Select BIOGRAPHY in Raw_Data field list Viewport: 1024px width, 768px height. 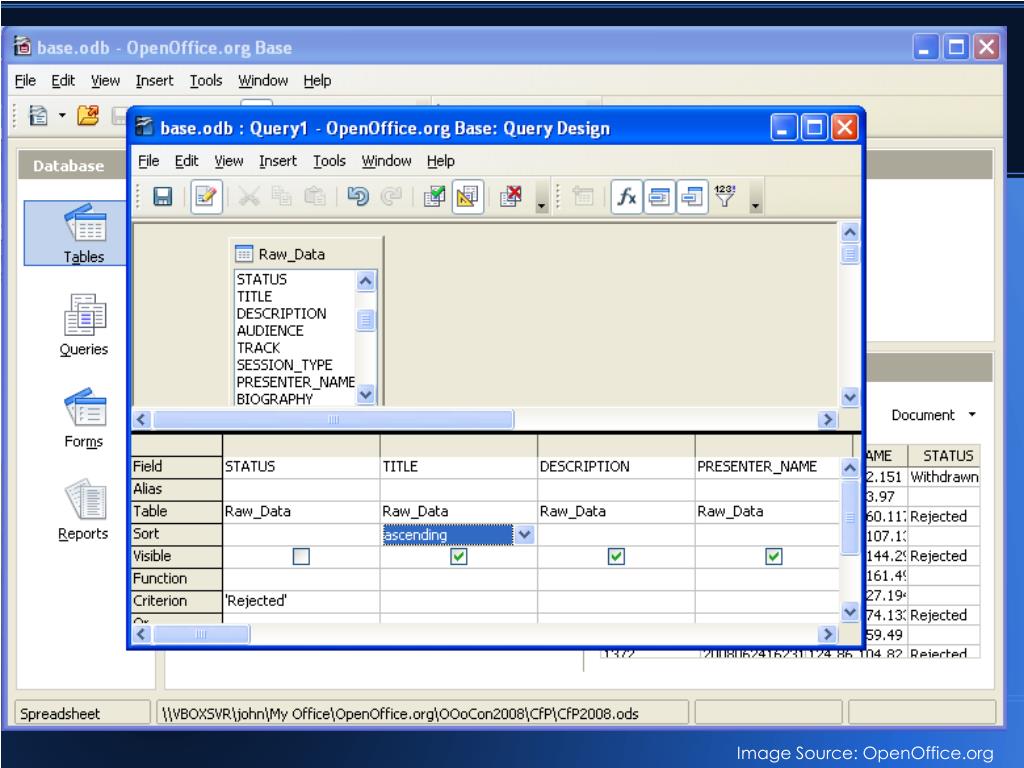click(x=274, y=398)
